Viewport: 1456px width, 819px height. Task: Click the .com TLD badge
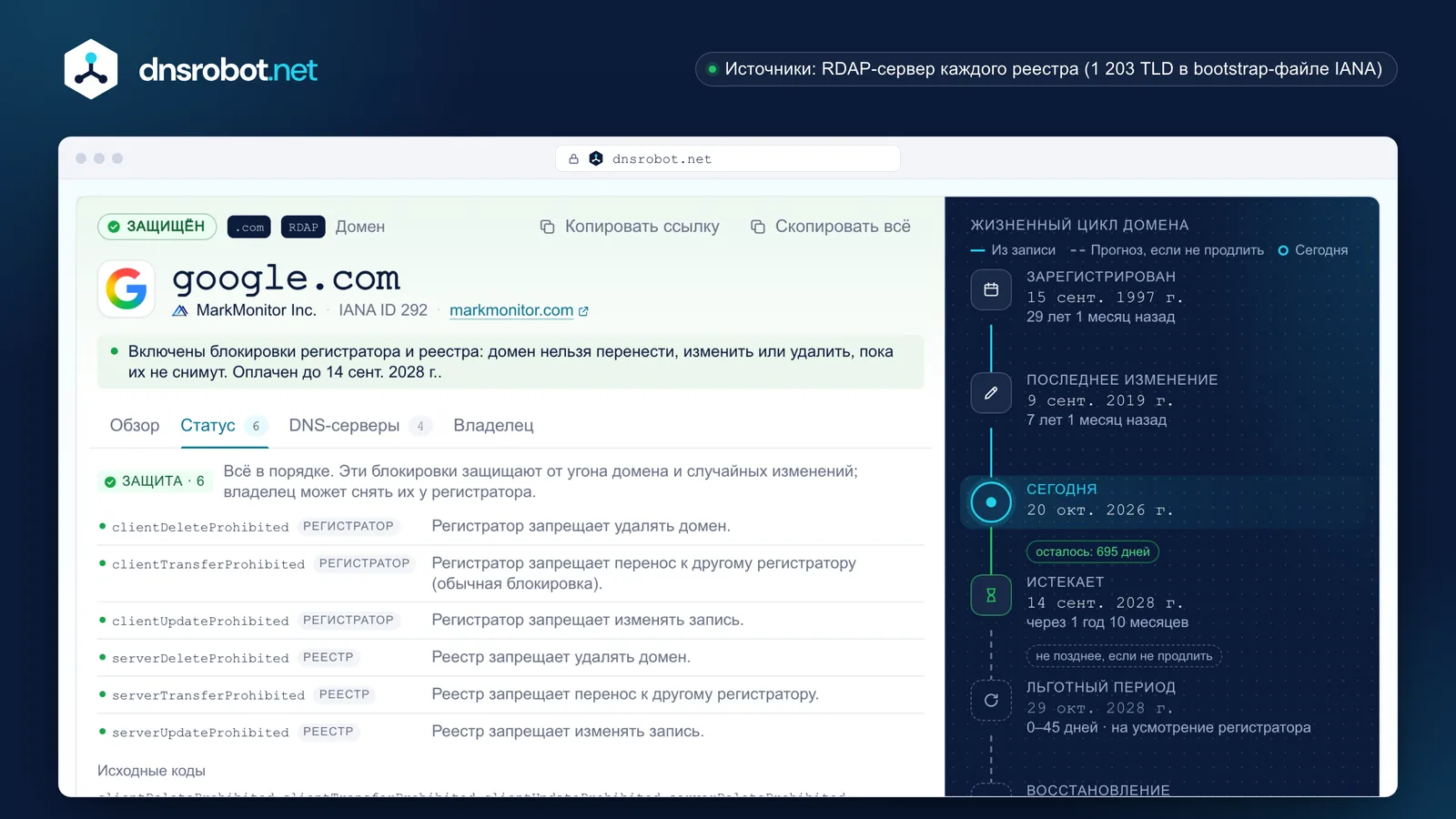[x=249, y=227]
